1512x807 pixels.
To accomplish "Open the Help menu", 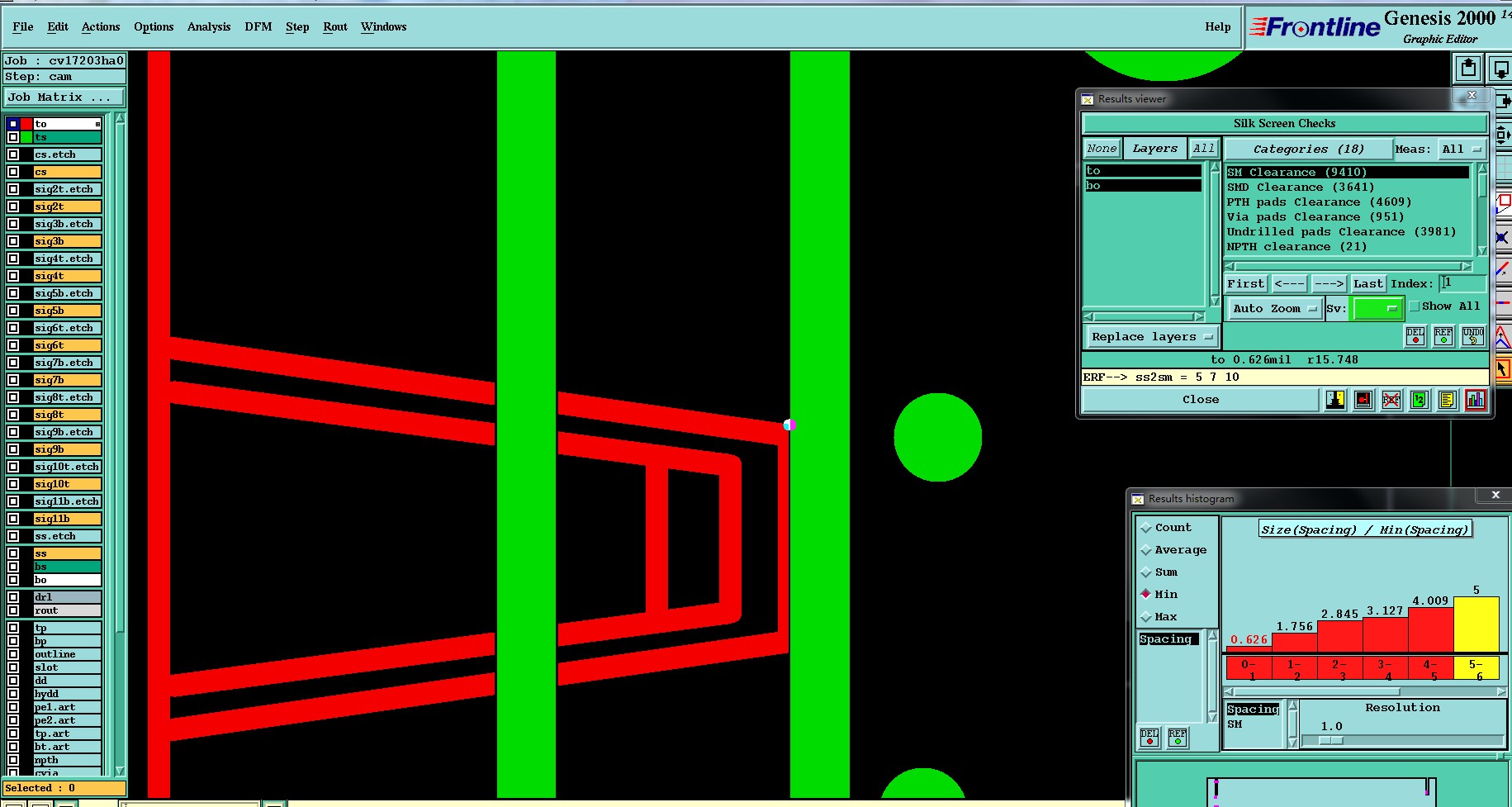I will click(1218, 26).
